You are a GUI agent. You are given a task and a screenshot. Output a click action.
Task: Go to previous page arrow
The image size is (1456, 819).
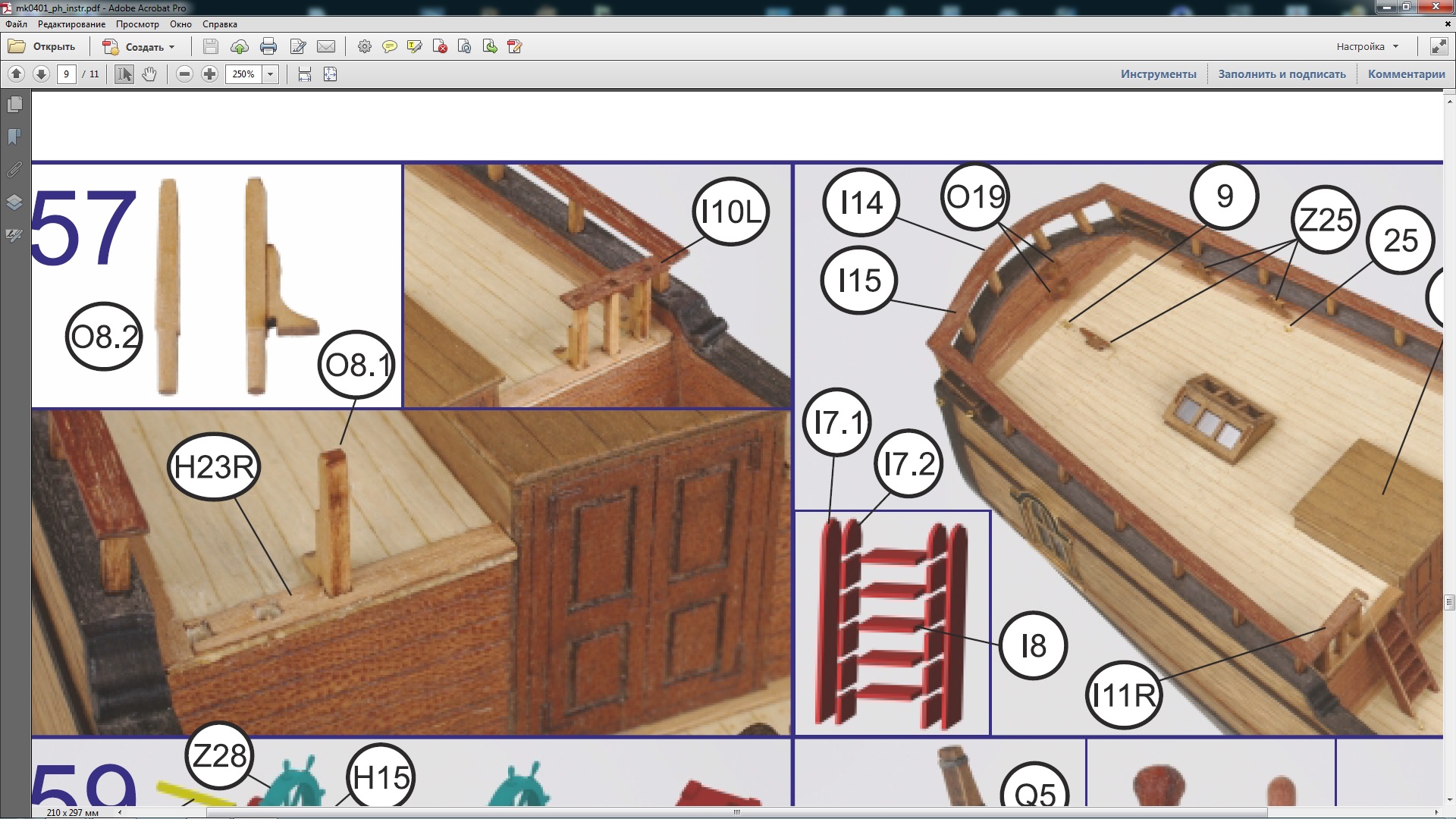pyautogui.click(x=16, y=74)
